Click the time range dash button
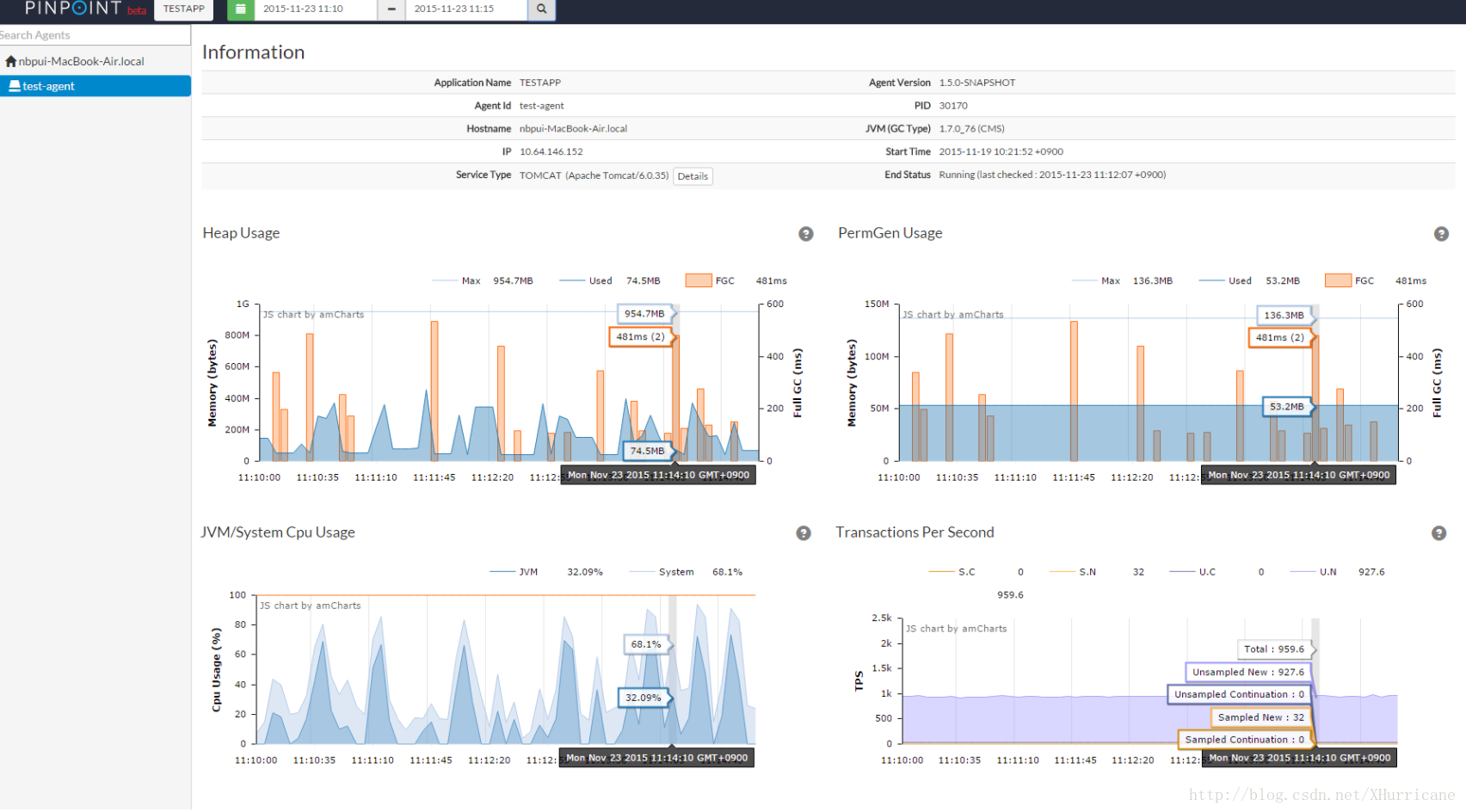This screenshot has height=812, width=1466. 391,9
